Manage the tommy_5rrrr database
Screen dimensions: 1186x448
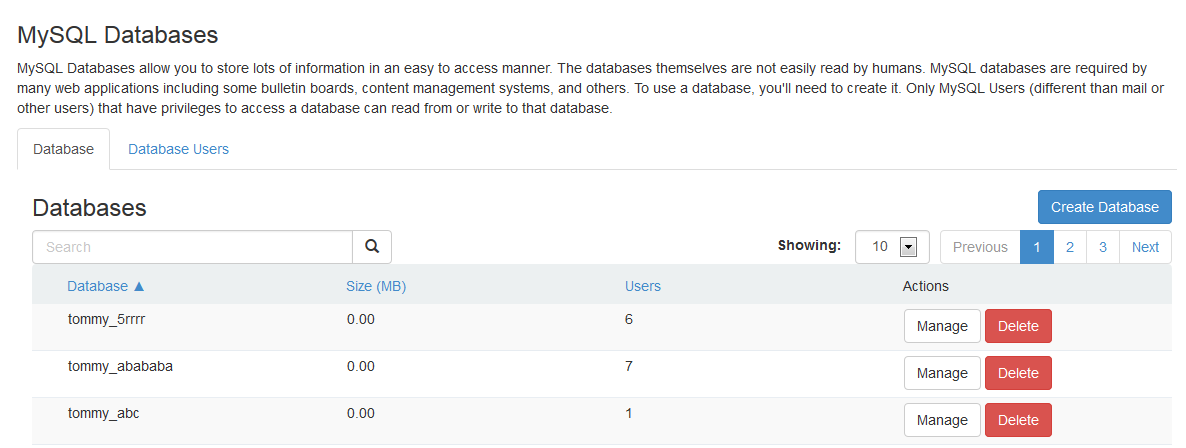tap(942, 326)
